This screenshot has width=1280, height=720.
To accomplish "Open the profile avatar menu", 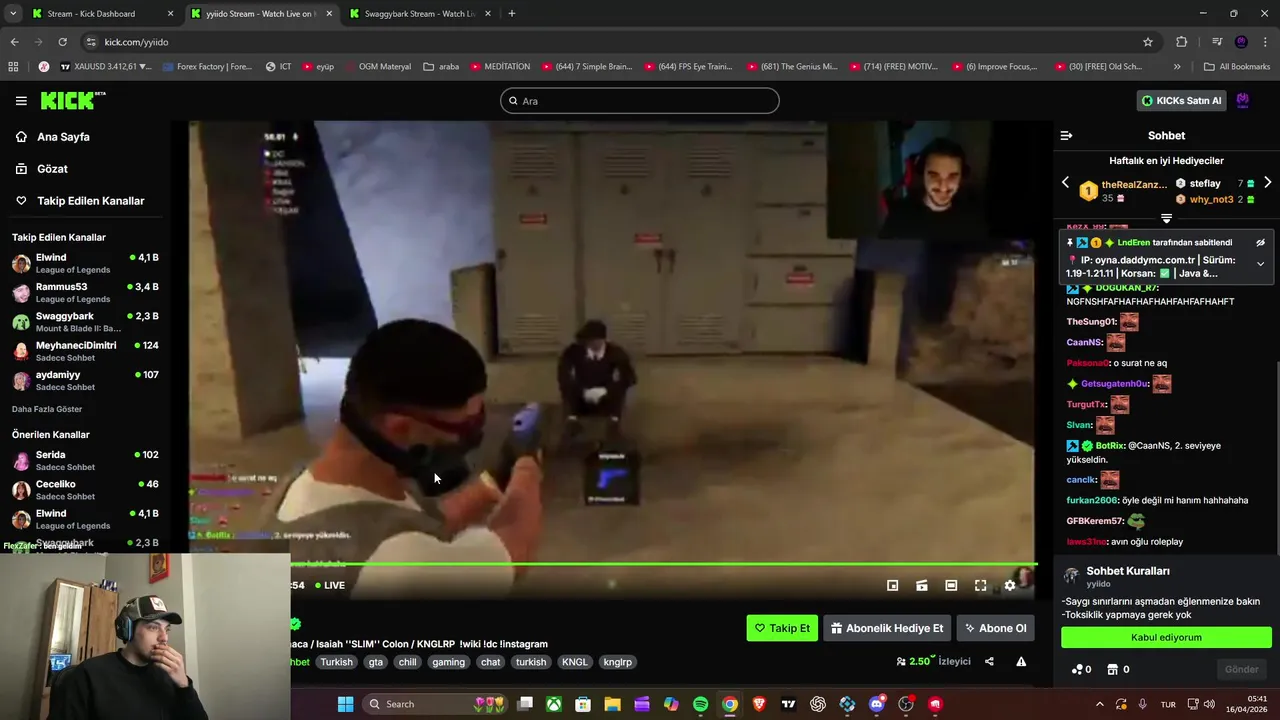I will 1243,100.
